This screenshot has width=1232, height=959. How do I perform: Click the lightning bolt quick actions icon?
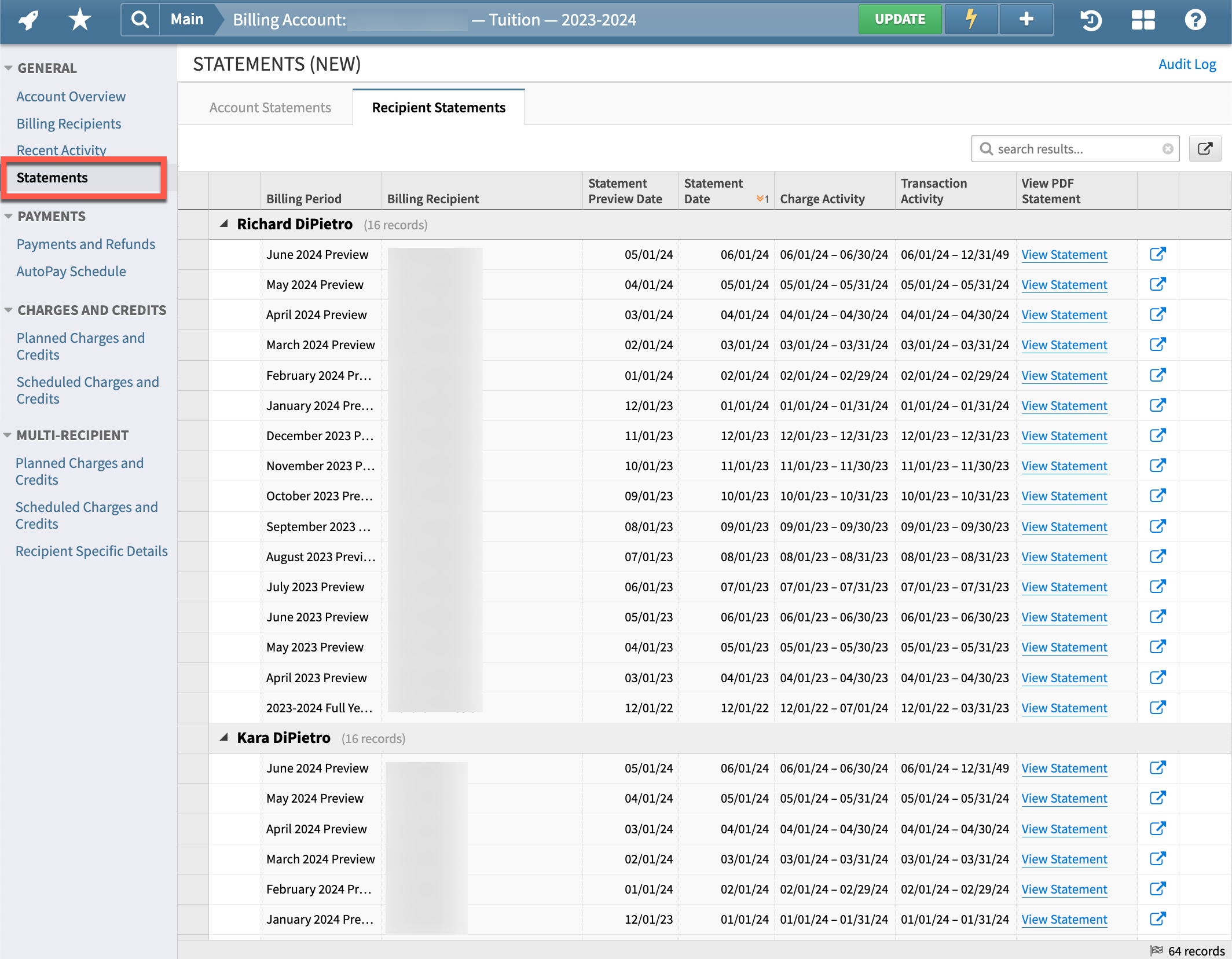pyautogui.click(x=970, y=19)
